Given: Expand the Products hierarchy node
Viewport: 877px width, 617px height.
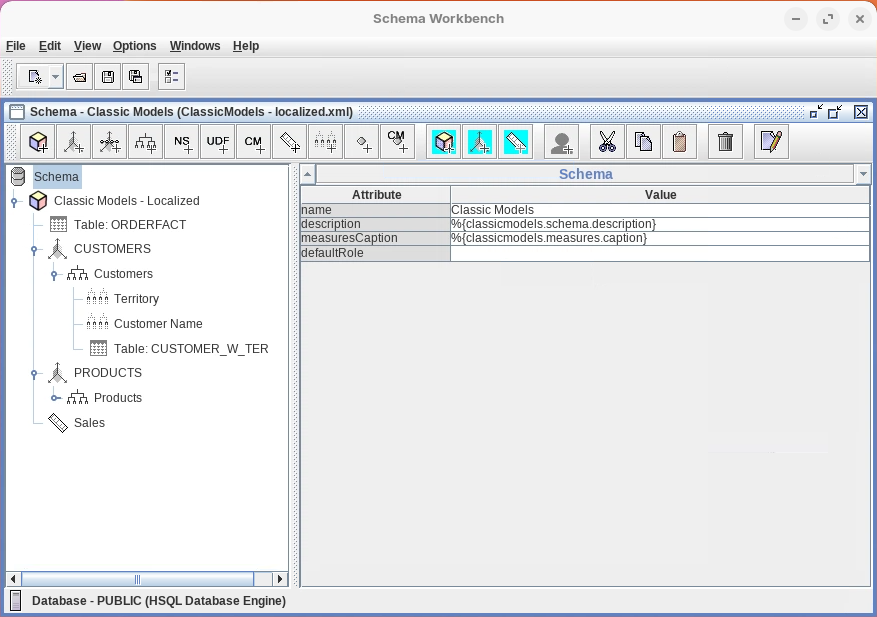Looking at the screenshot, I should [x=55, y=398].
